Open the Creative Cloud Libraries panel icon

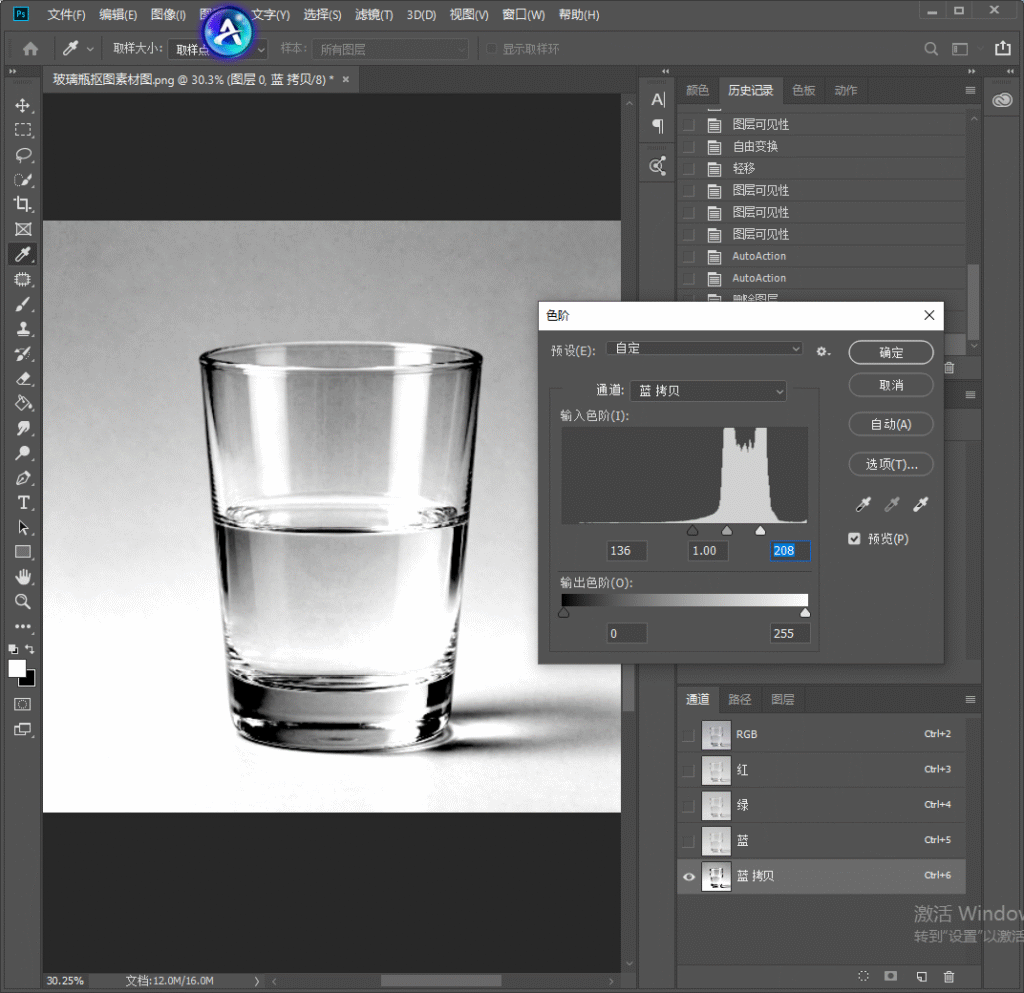click(x=1002, y=100)
